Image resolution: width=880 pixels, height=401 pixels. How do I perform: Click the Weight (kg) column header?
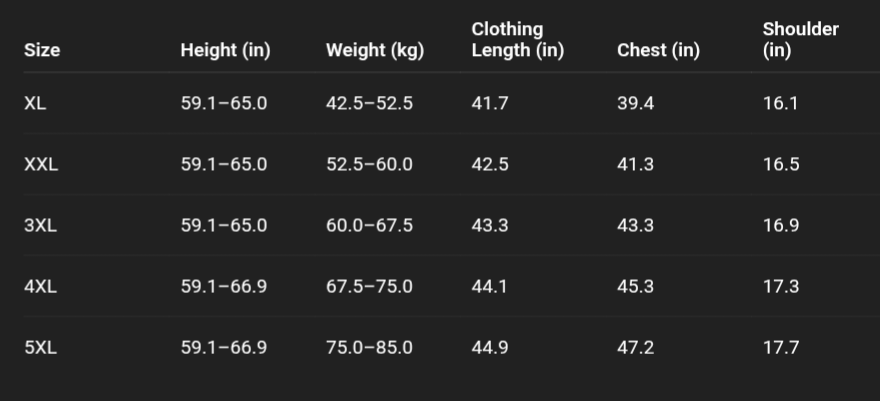[x=375, y=51]
